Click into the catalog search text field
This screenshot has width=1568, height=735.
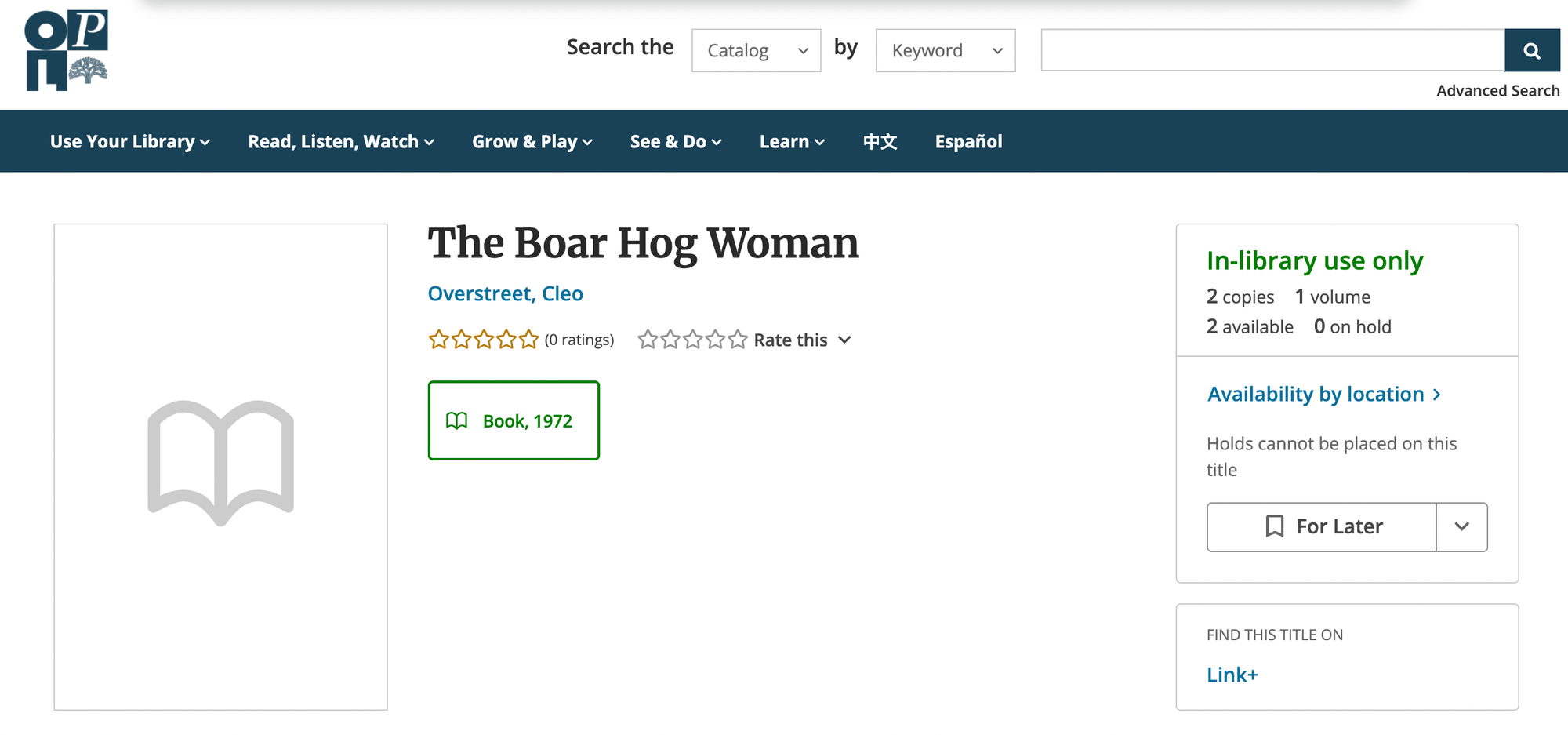coord(1272,51)
